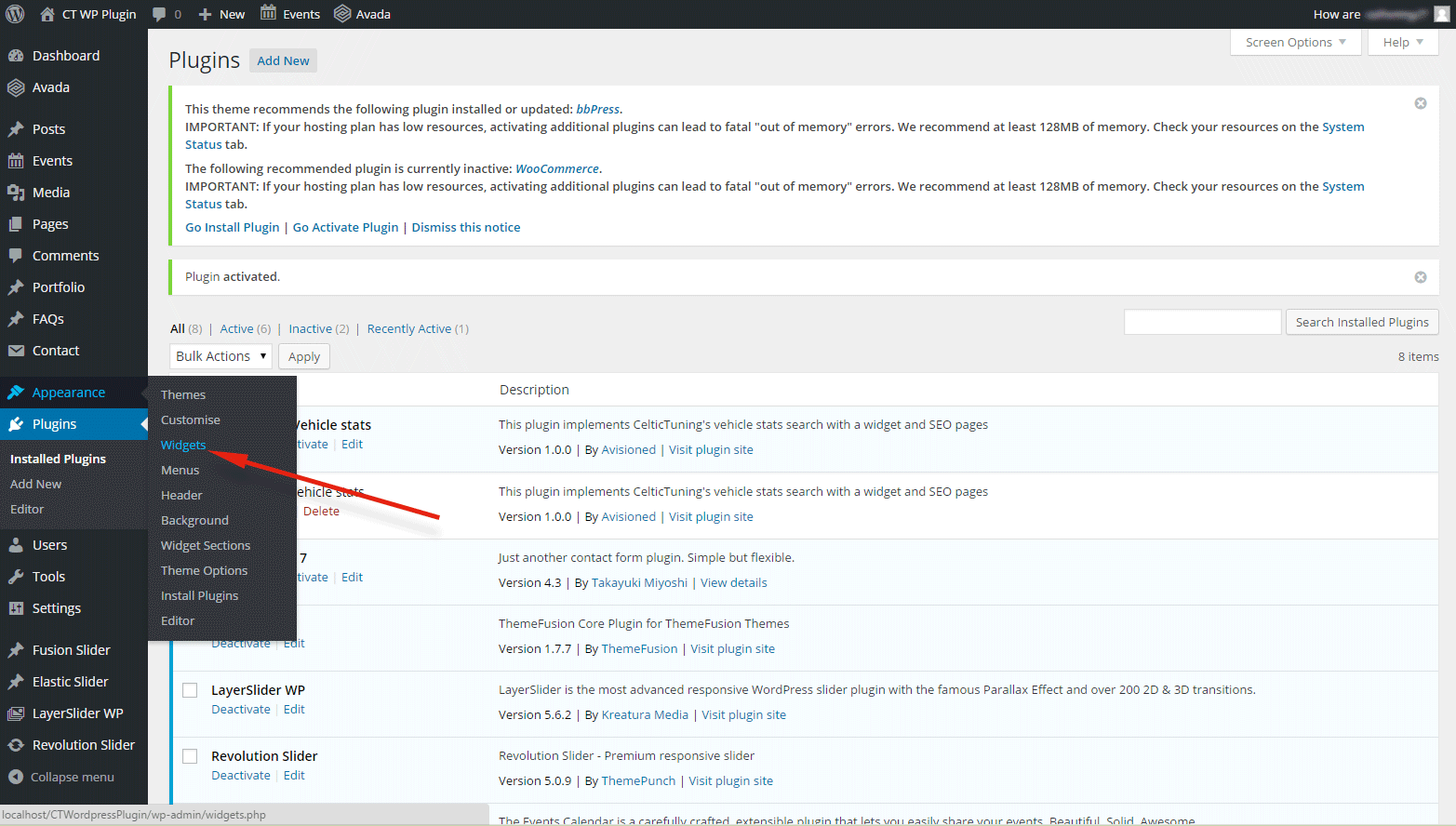This screenshot has width=1456, height=826.
Task: Click the Collapse menu arrow icon
Action: pos(16,777)
